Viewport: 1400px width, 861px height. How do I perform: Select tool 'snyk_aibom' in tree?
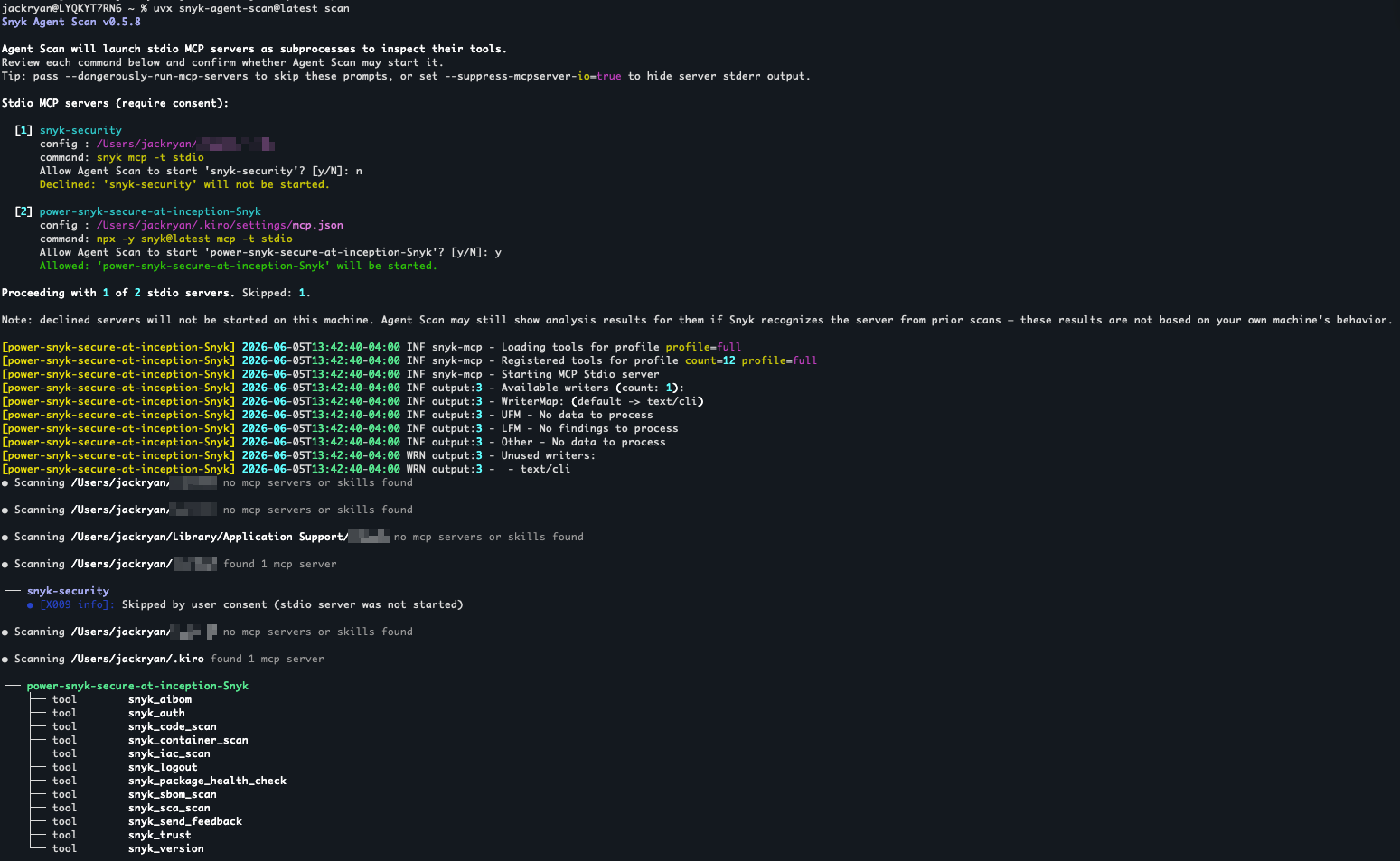pos(160,699)
